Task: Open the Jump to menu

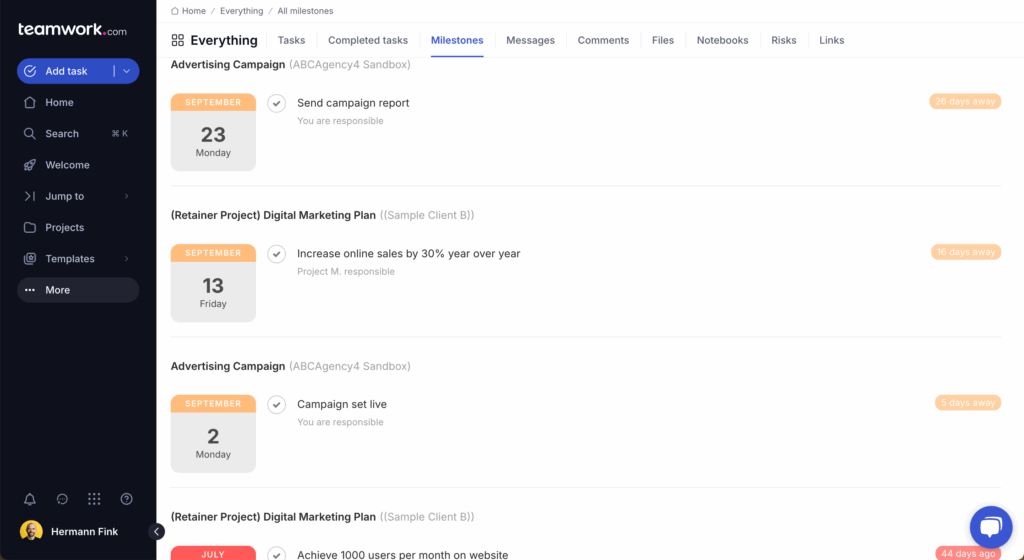Action: [78, 196]
